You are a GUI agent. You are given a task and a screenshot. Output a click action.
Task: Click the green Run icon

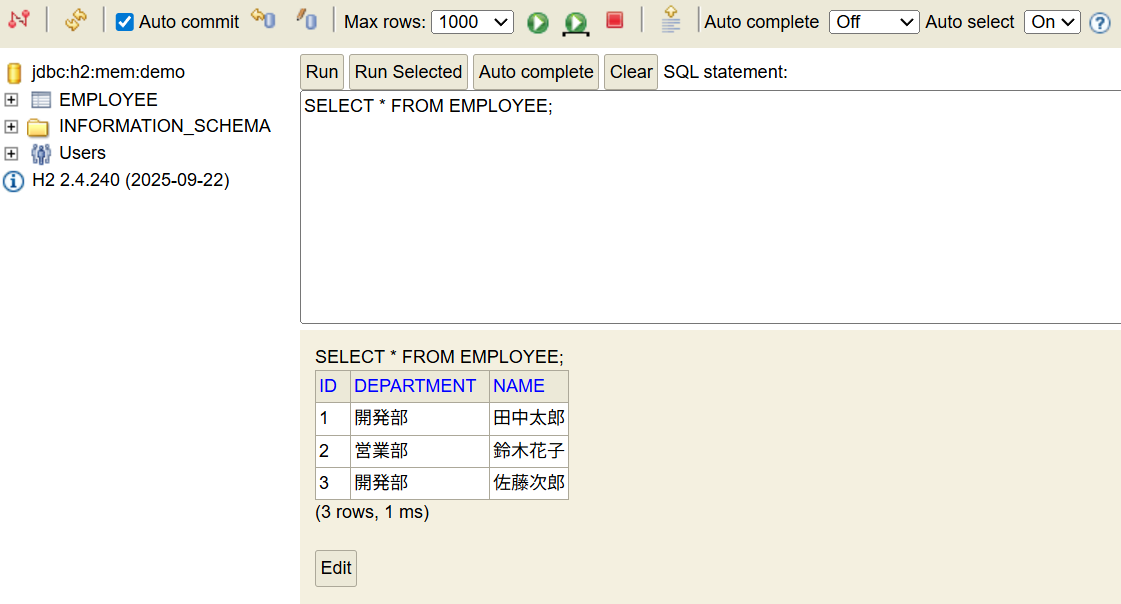tap(538, 23)
